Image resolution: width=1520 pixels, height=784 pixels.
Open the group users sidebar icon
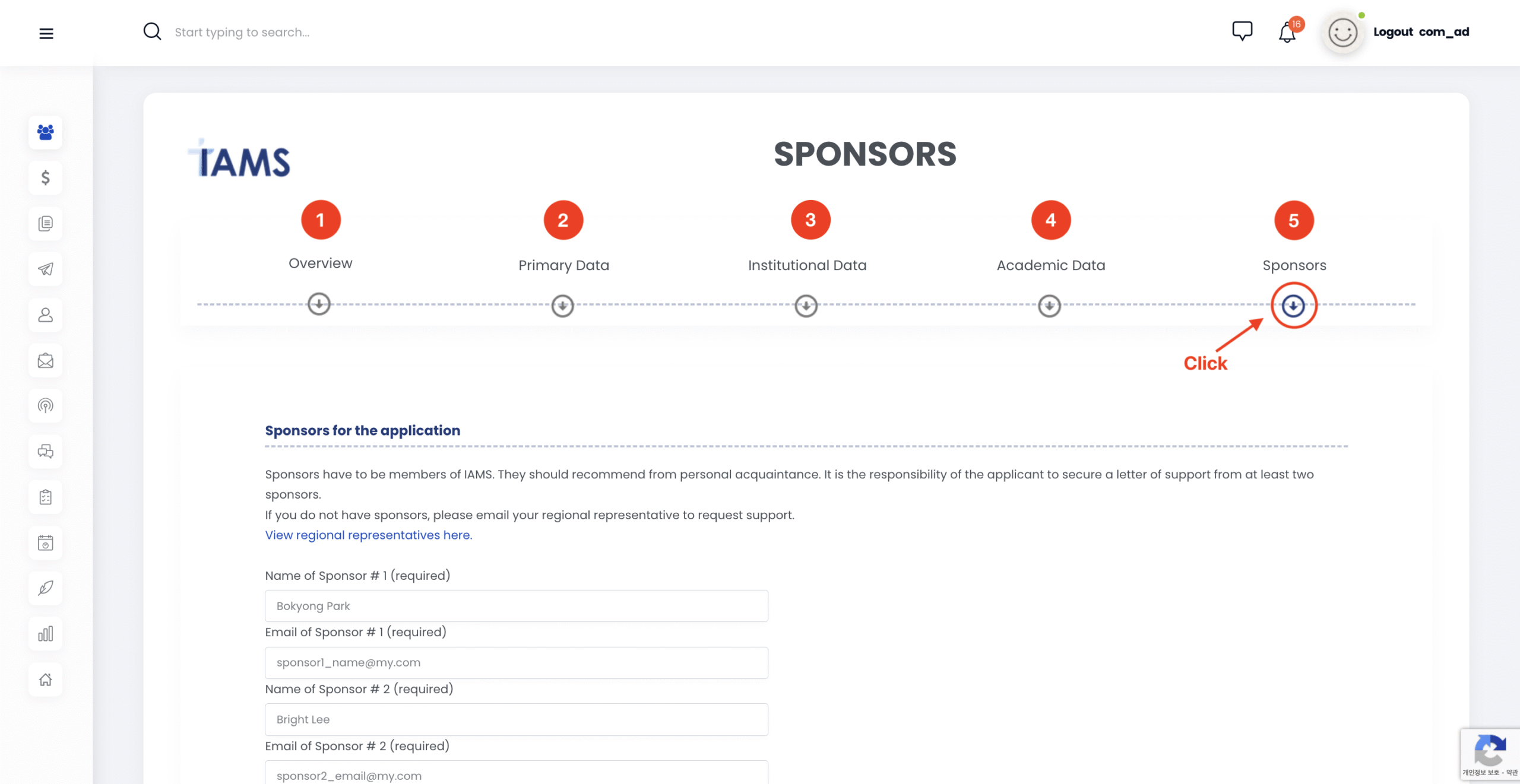(x=46, y=132)
